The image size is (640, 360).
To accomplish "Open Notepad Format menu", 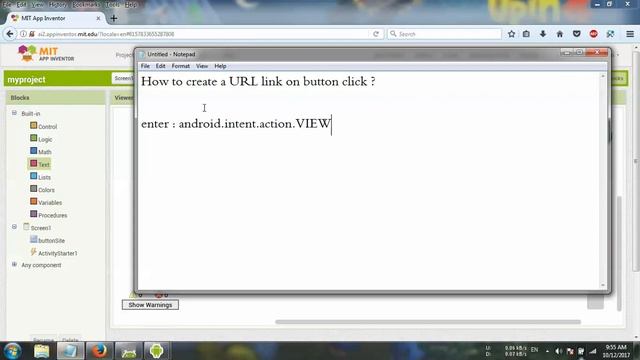I will (x=180, y=66).
